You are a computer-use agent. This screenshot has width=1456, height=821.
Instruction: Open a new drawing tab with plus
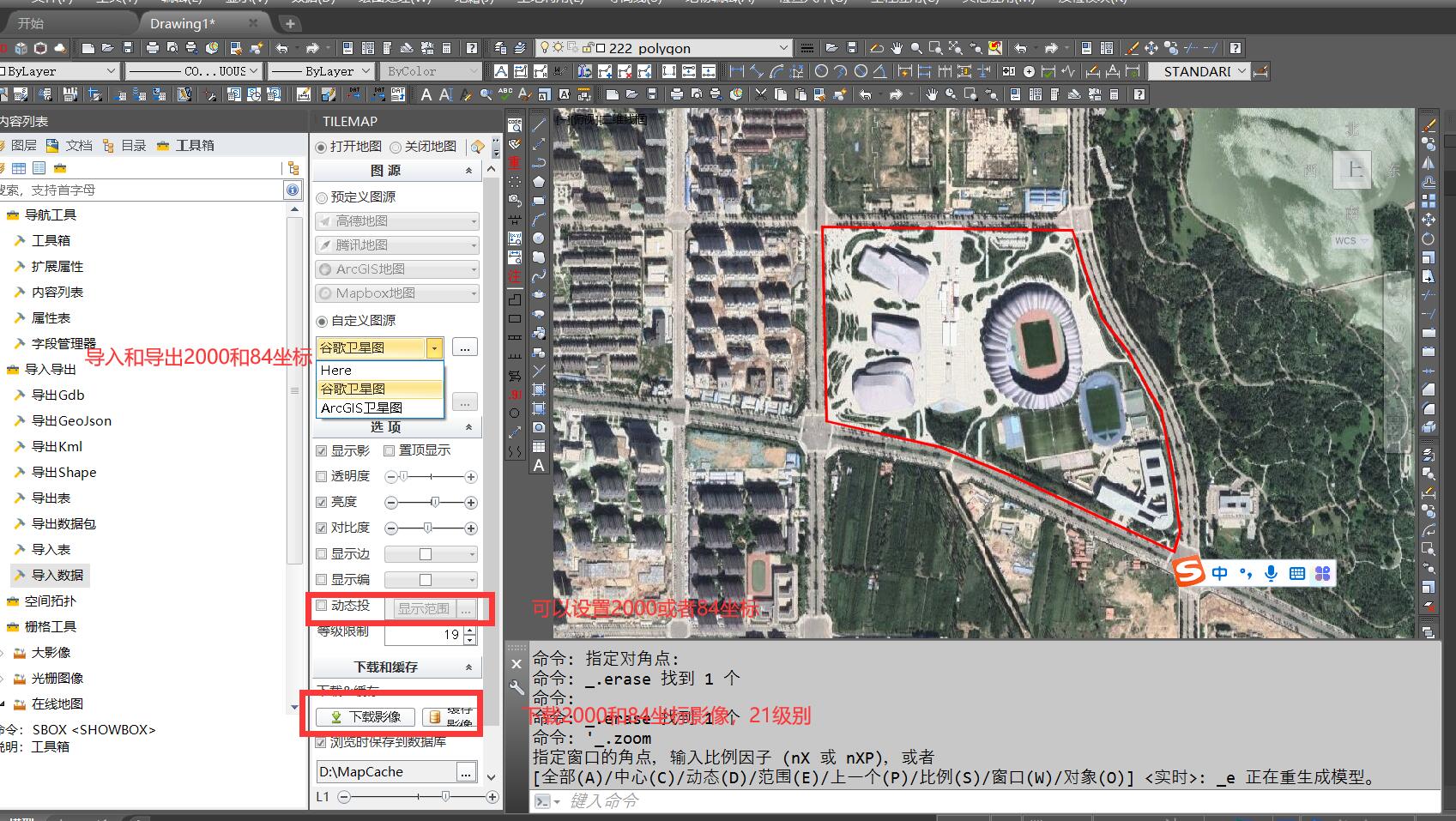pyautogui.click(x=290, y=23)
